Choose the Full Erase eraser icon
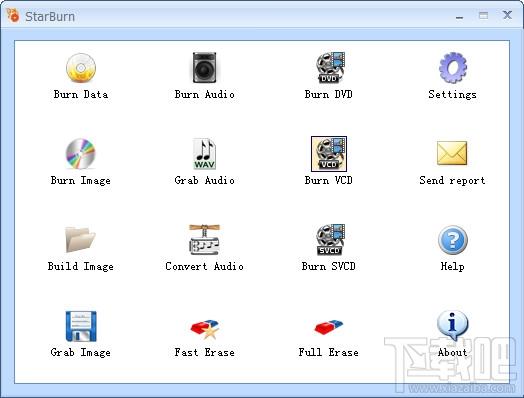 tap(329, 327)
